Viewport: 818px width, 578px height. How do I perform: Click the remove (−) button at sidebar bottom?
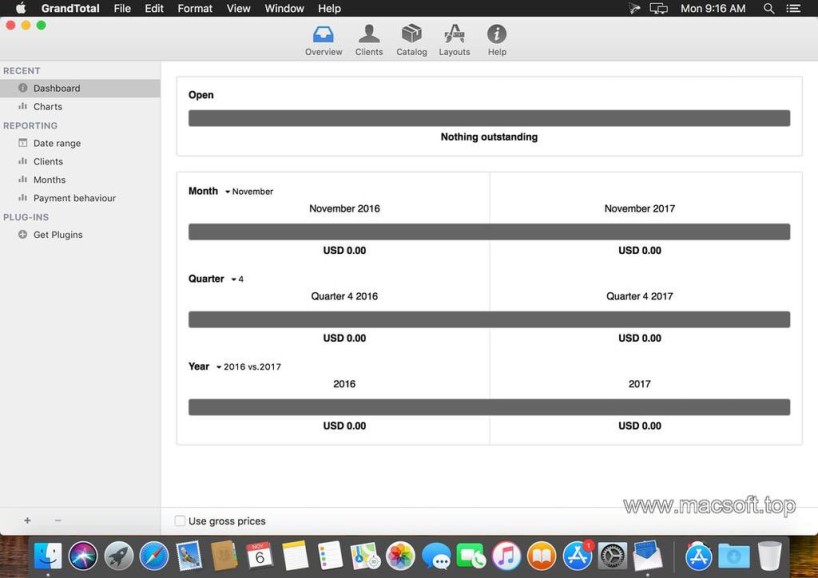(x=58, y=521)
